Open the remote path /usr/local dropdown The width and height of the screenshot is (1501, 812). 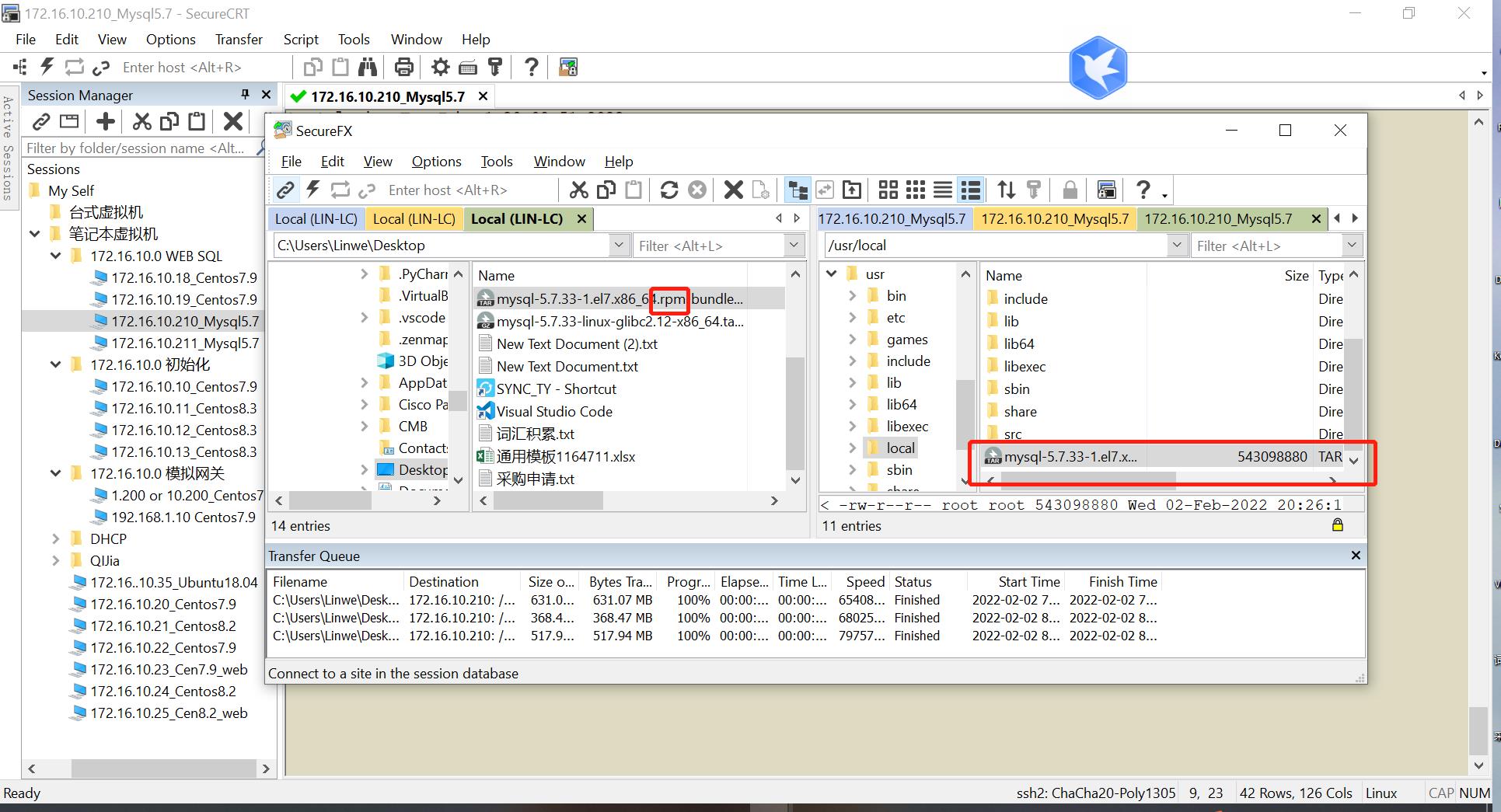click(1177, 246)
